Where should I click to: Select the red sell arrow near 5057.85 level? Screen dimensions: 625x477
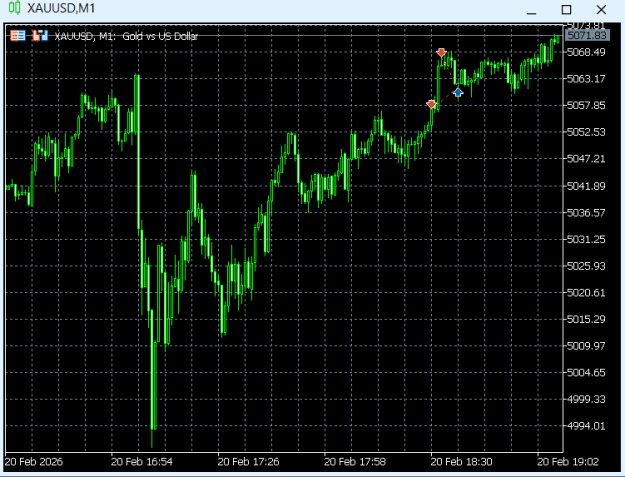(431, 104)
